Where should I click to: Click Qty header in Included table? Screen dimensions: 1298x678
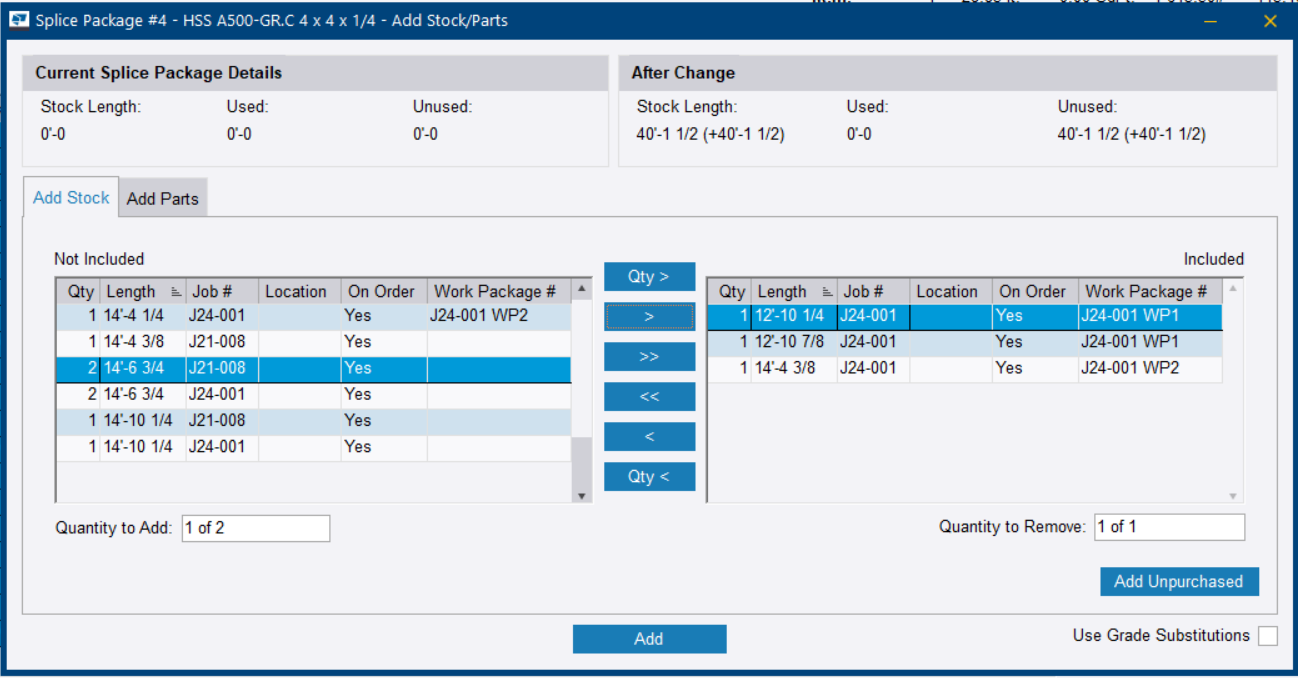click(x=730, y=292)
